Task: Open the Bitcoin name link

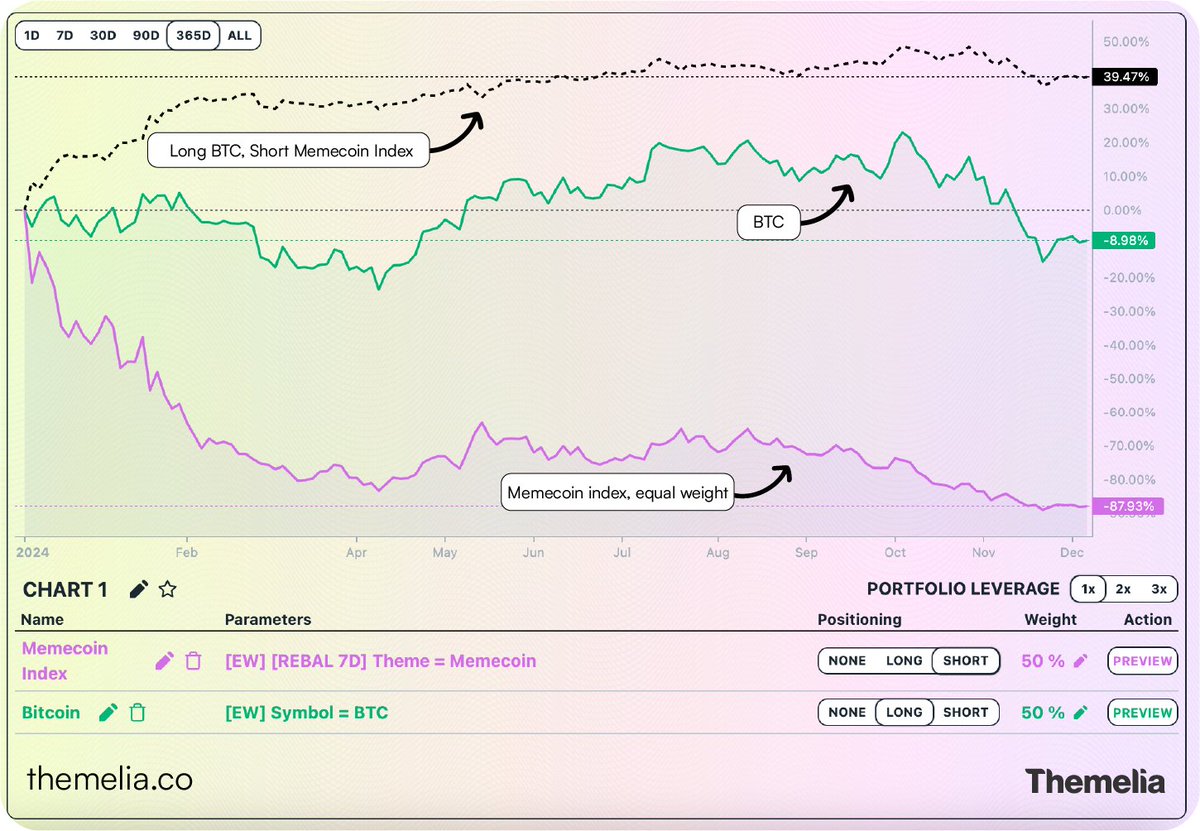Action: tap(51, 713)
